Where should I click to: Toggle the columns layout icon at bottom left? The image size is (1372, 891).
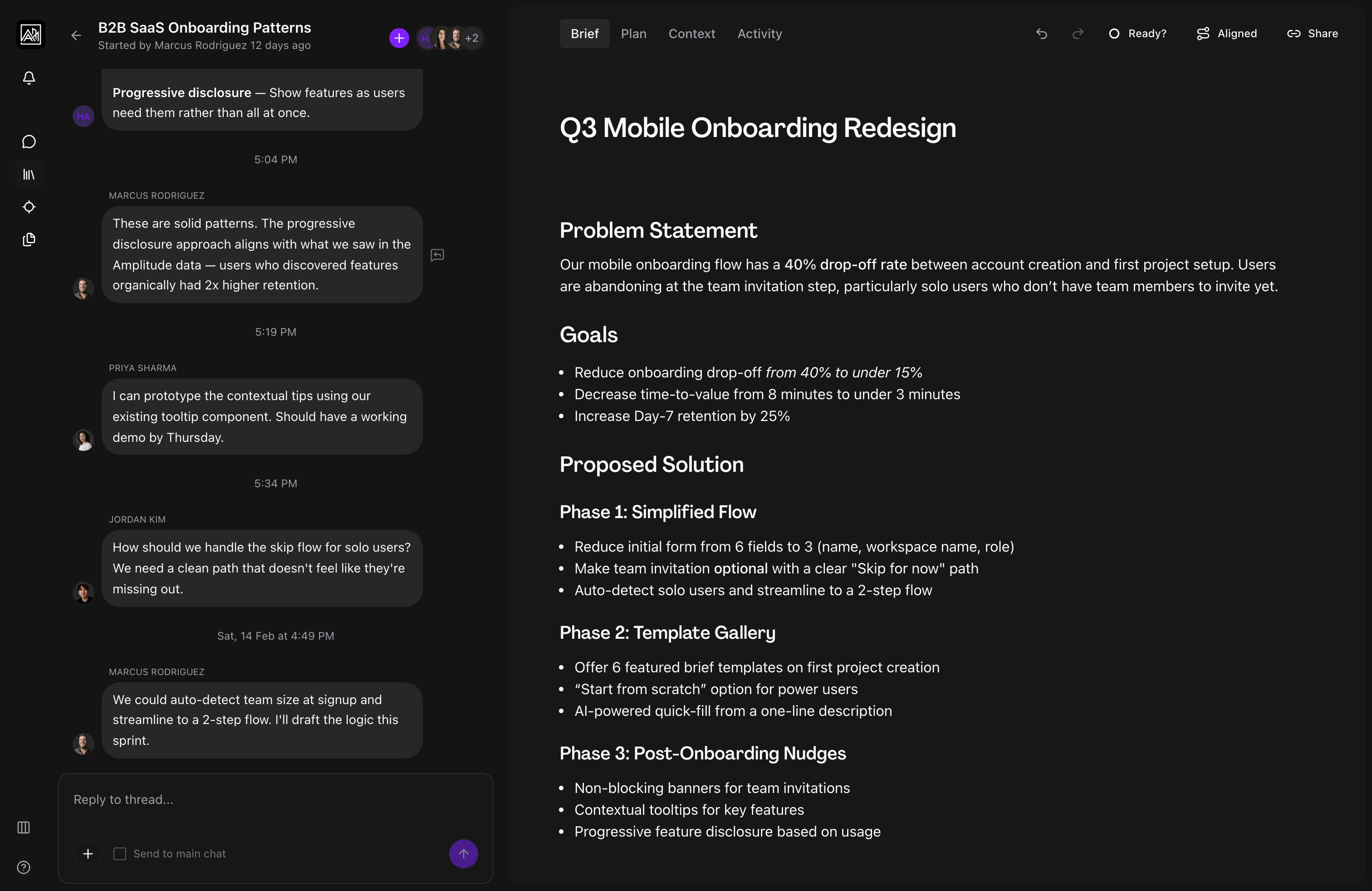23,828
